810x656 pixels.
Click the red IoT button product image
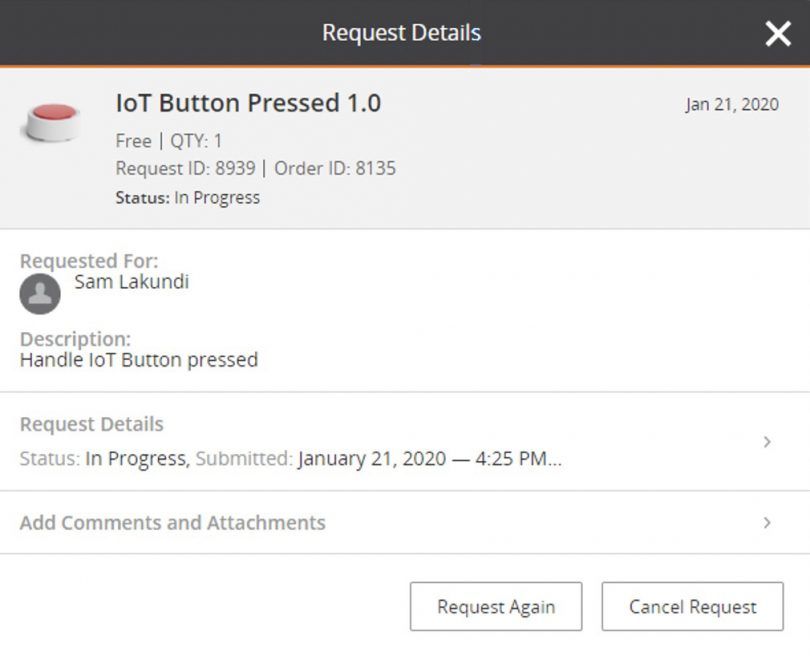52,122
